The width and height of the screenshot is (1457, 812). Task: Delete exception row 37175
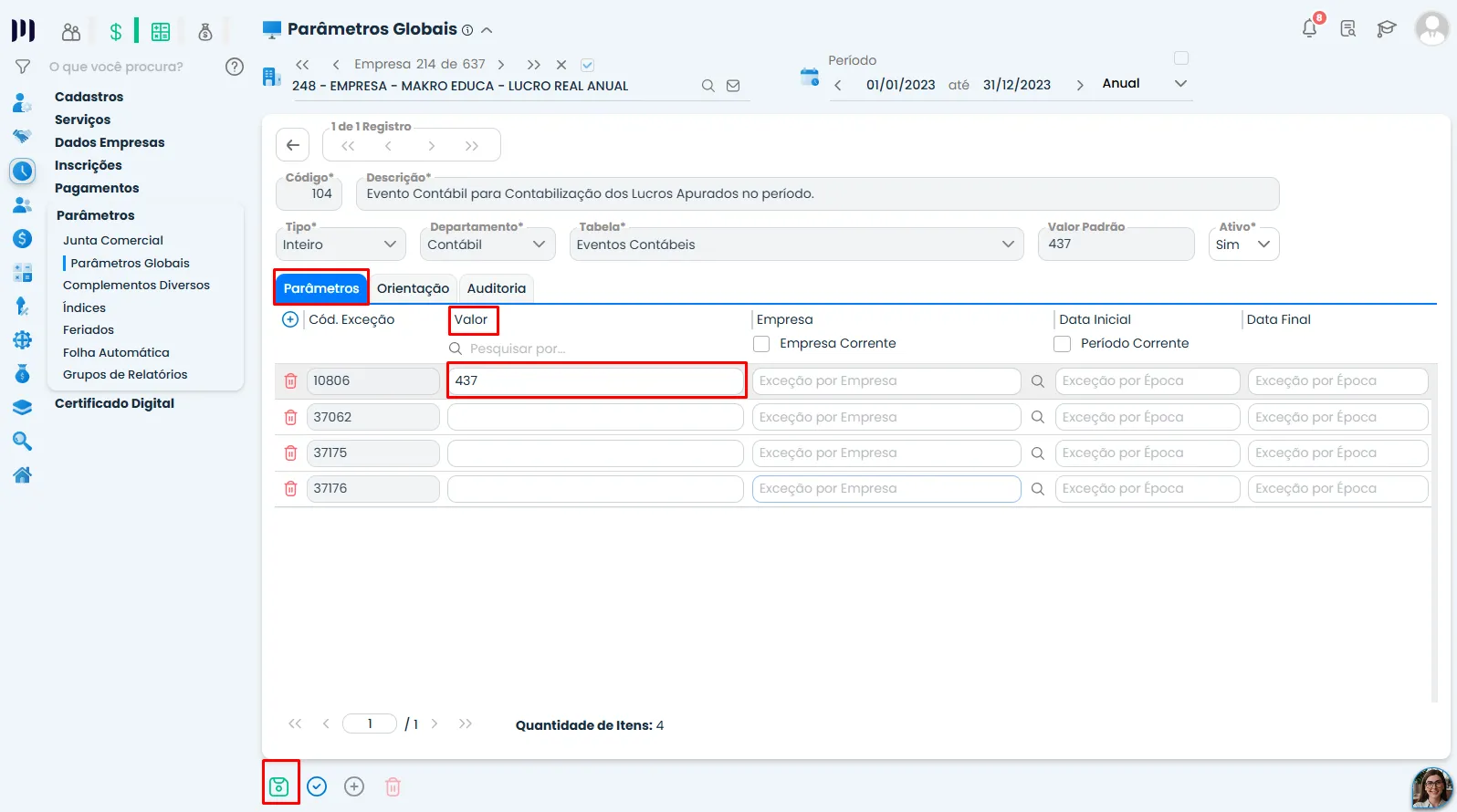pyautogui.click(x=290, y=453)
